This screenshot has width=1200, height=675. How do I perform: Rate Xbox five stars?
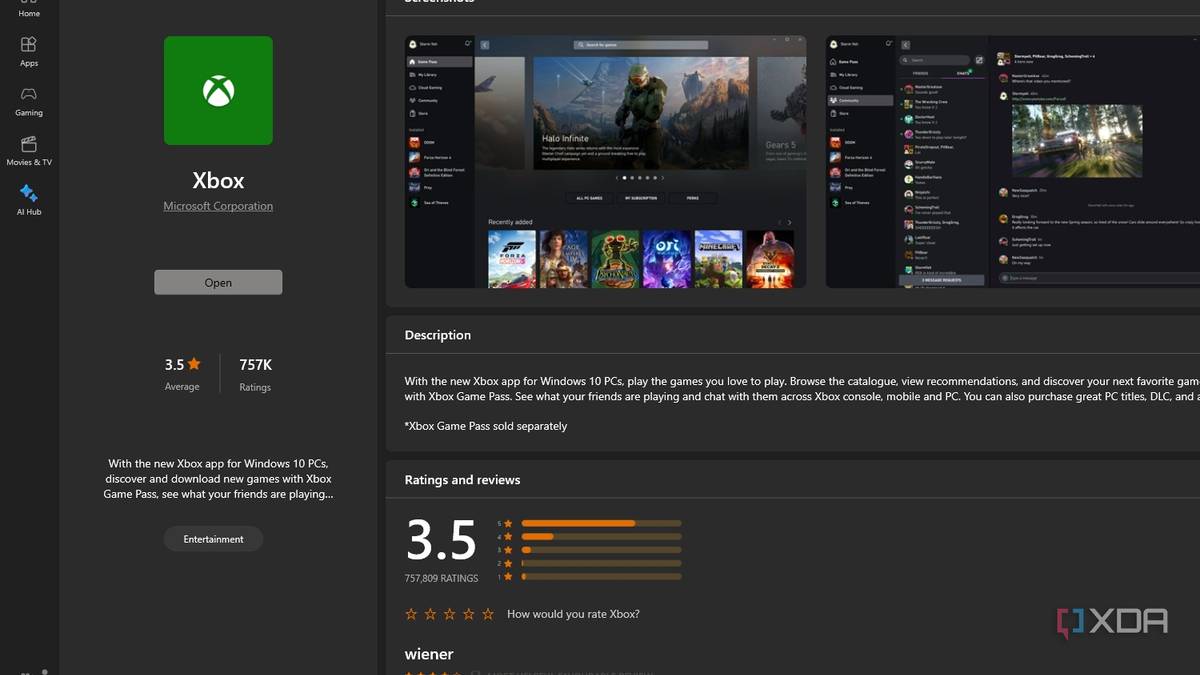[488, 614]
